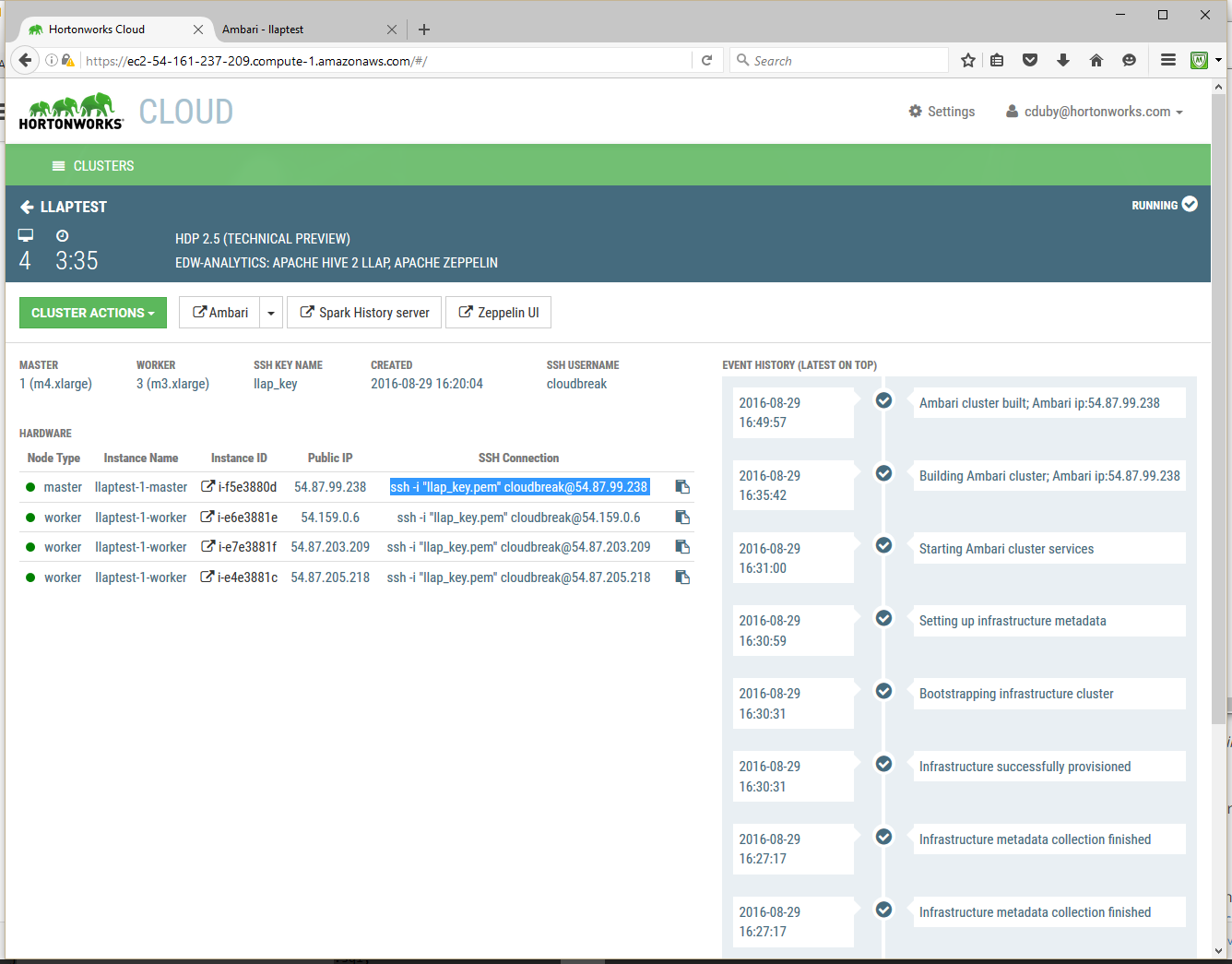
Task: Copy the SSH connection for llaptest-1-master
Action: (x=682, y=486)
